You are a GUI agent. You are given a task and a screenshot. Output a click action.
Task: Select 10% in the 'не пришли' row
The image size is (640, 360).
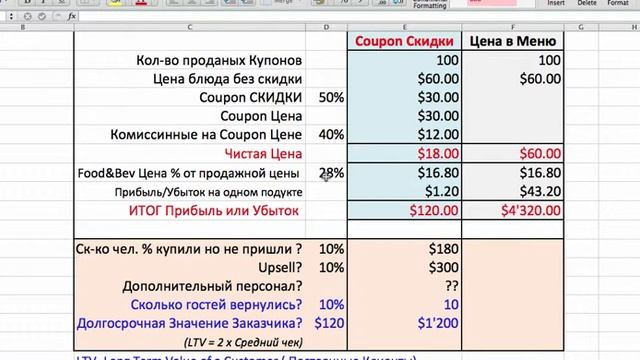tap(326, 249)
